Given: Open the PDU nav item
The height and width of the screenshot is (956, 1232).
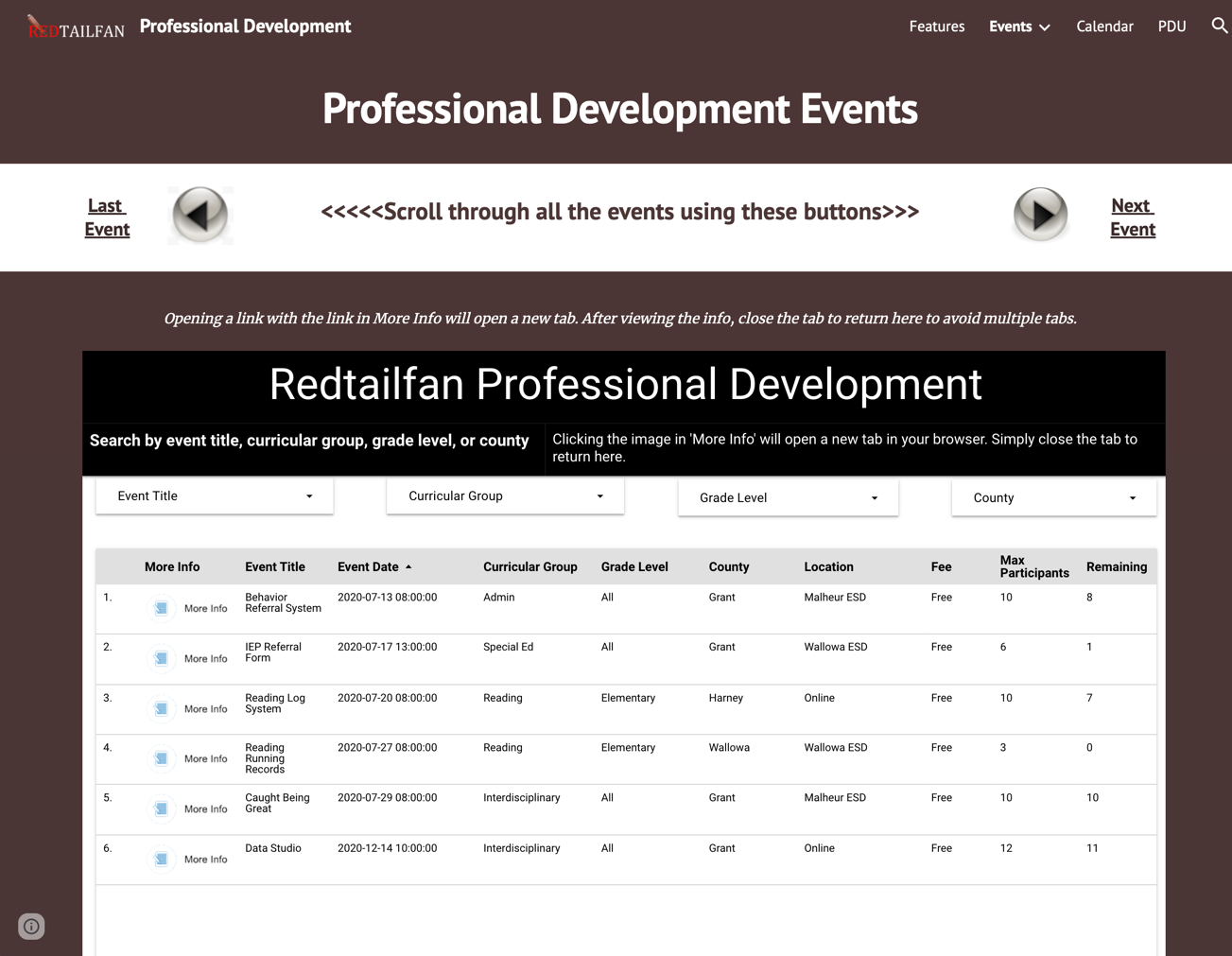Looking at the screenshot, I should tap(1171, 26).
